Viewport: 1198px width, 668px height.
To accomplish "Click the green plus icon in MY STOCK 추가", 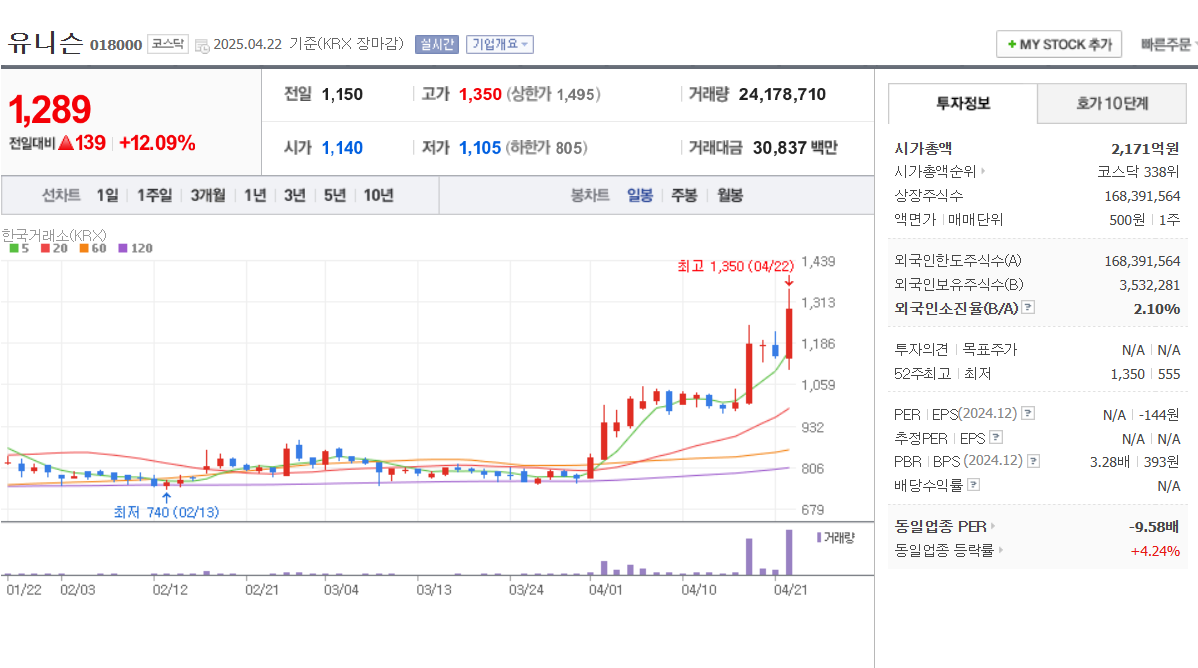I will 1012,44.
